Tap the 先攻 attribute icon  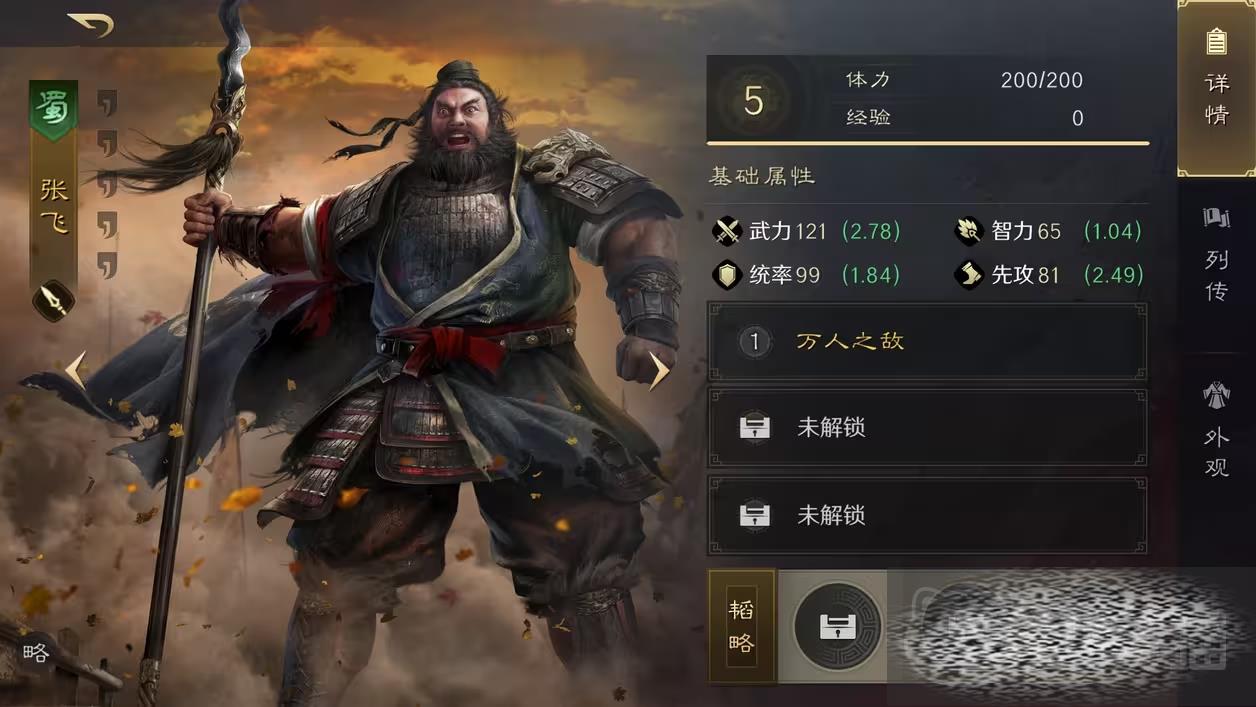coord(968,275)
